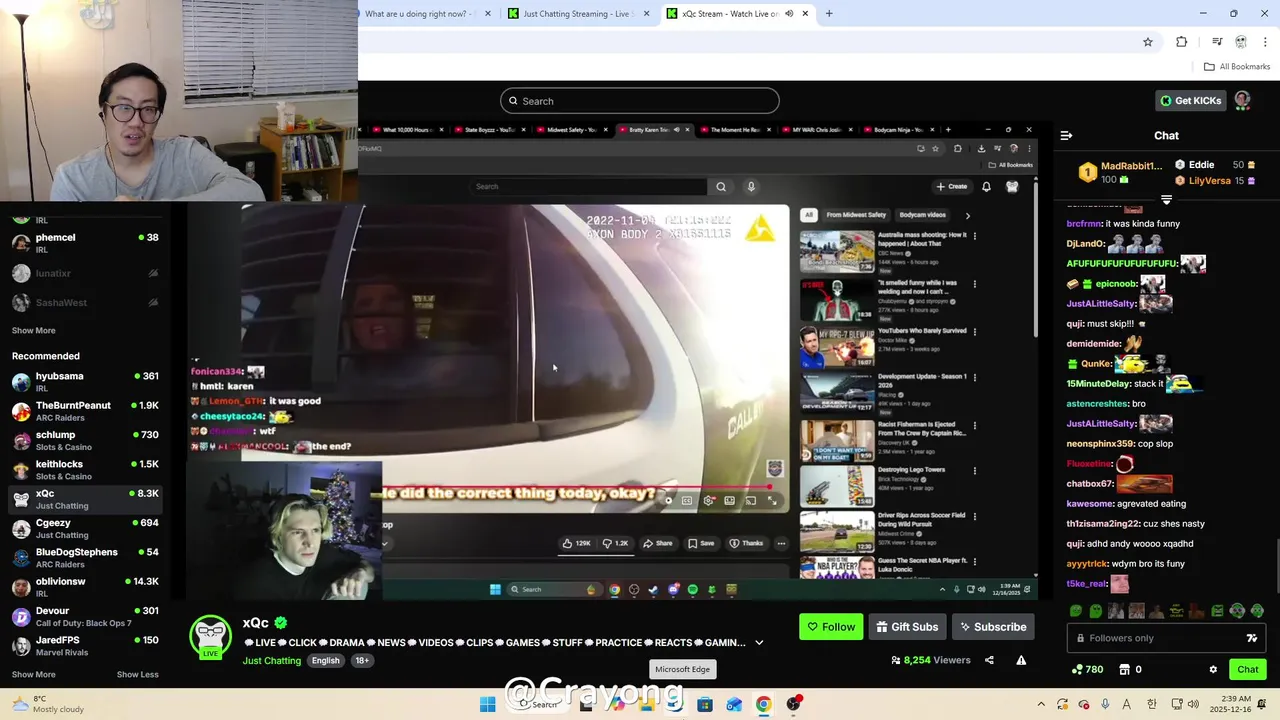
Task: Open chat settings gear icon
Action: click(1213, 669)
